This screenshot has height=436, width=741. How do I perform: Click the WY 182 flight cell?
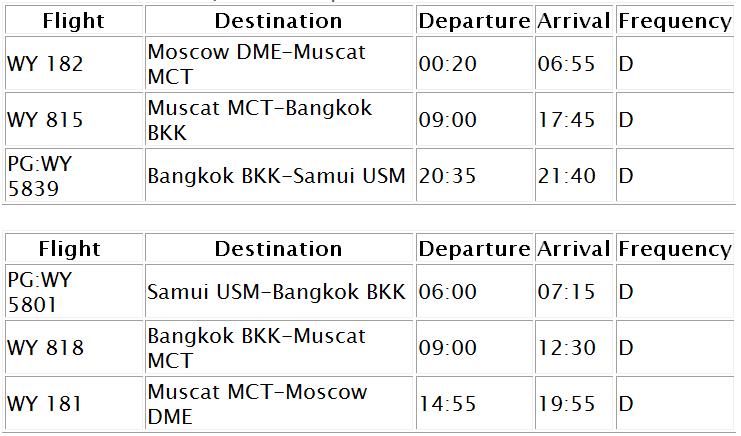point(74,63)
